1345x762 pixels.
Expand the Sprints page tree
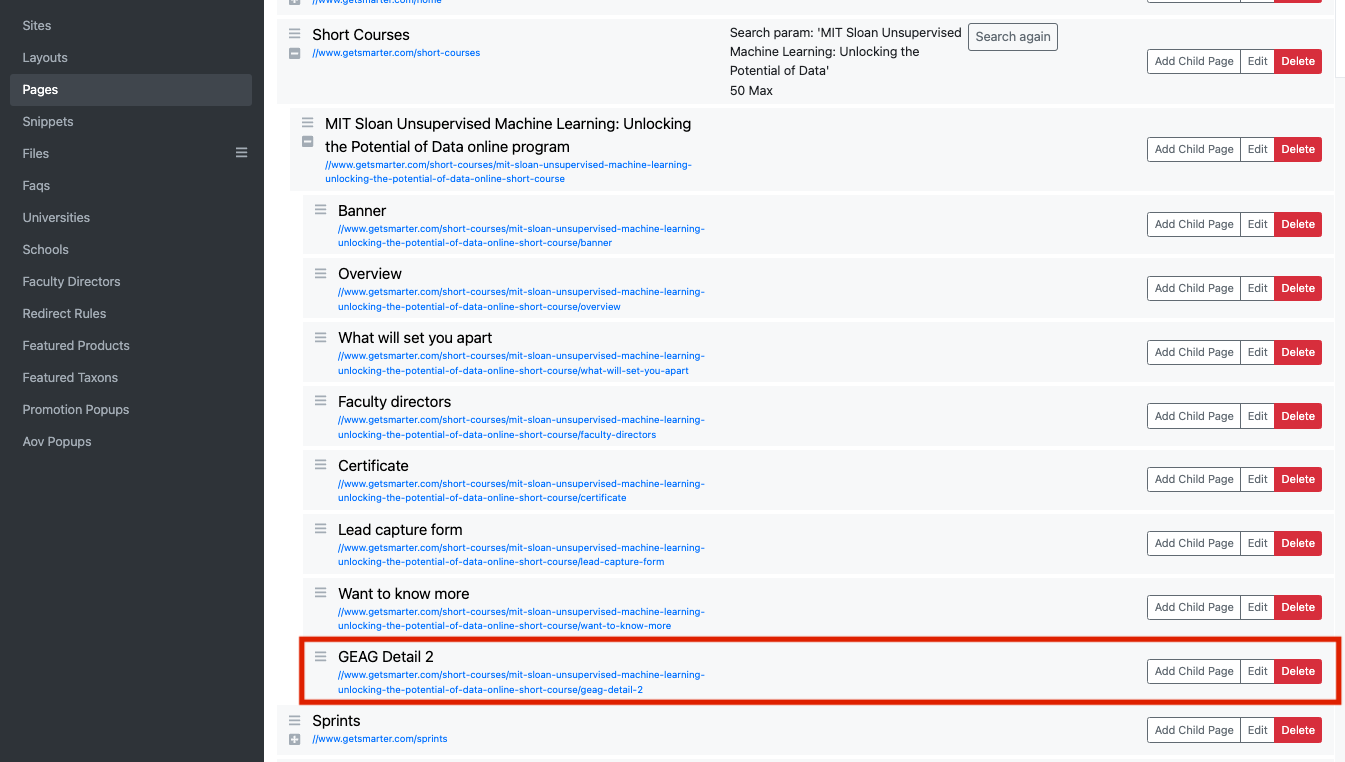click(294, 739)
